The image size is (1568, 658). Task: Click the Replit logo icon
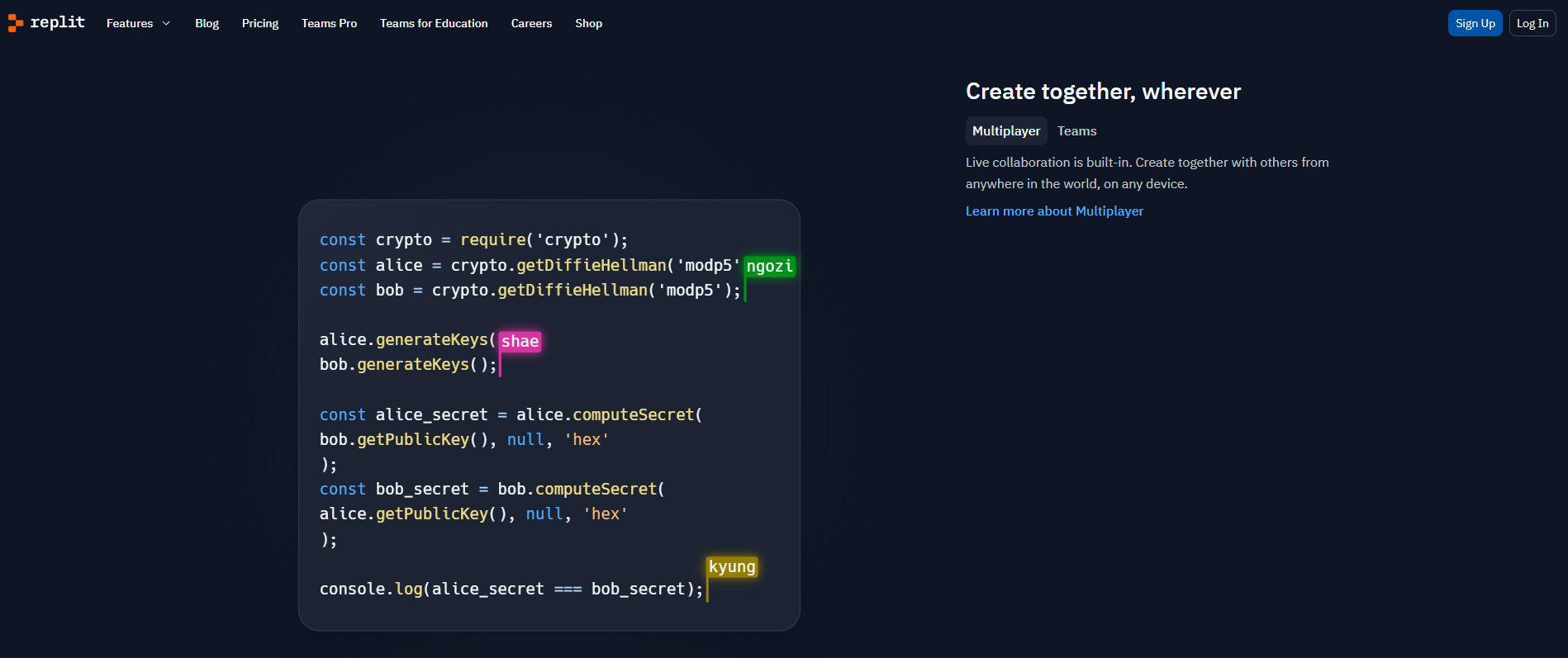[16, 23]
